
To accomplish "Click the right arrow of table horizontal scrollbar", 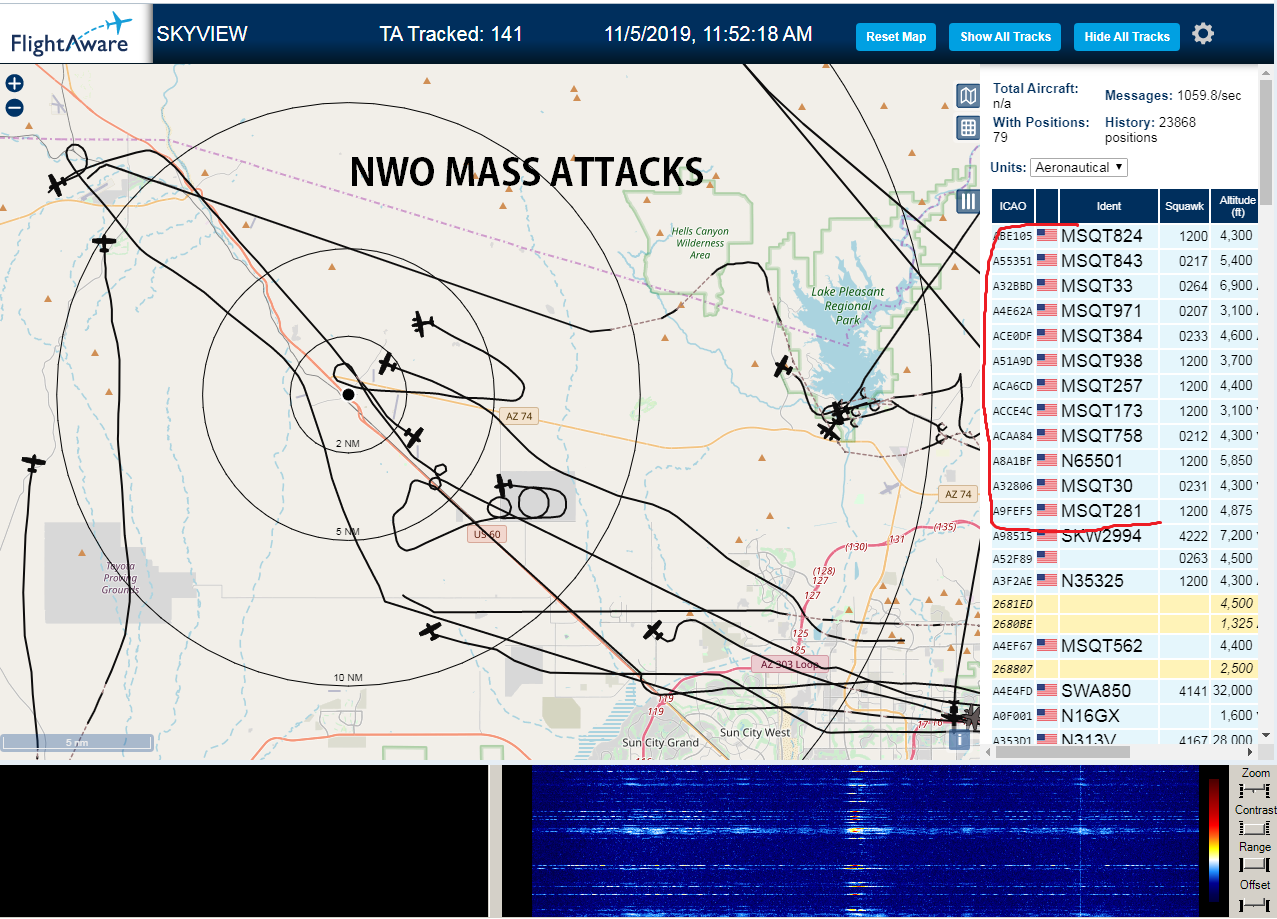I will [x=1252, y=752].
